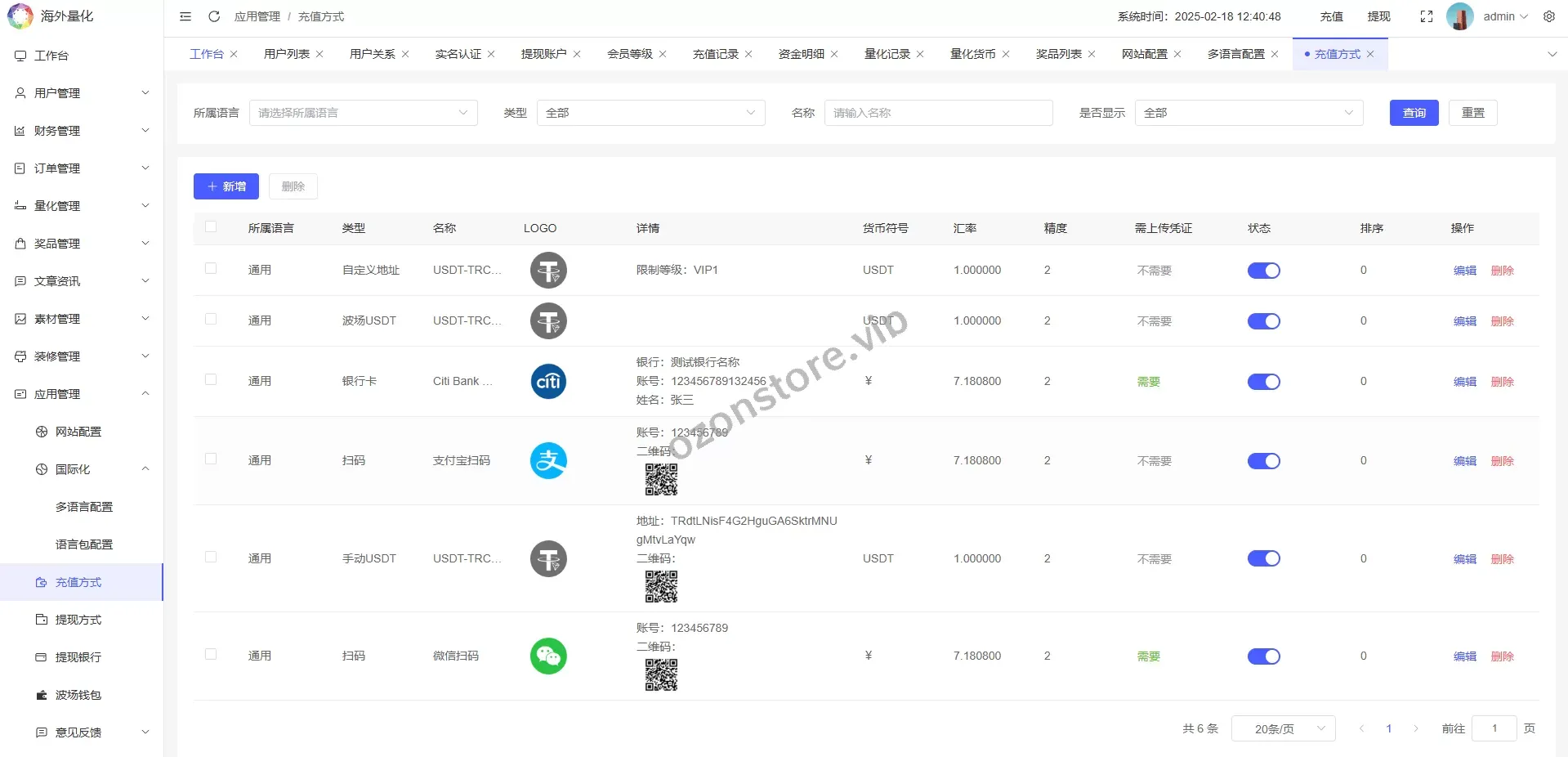
Task: Click the WeChat logo in the 微信扫码 row
Action: 547,656
